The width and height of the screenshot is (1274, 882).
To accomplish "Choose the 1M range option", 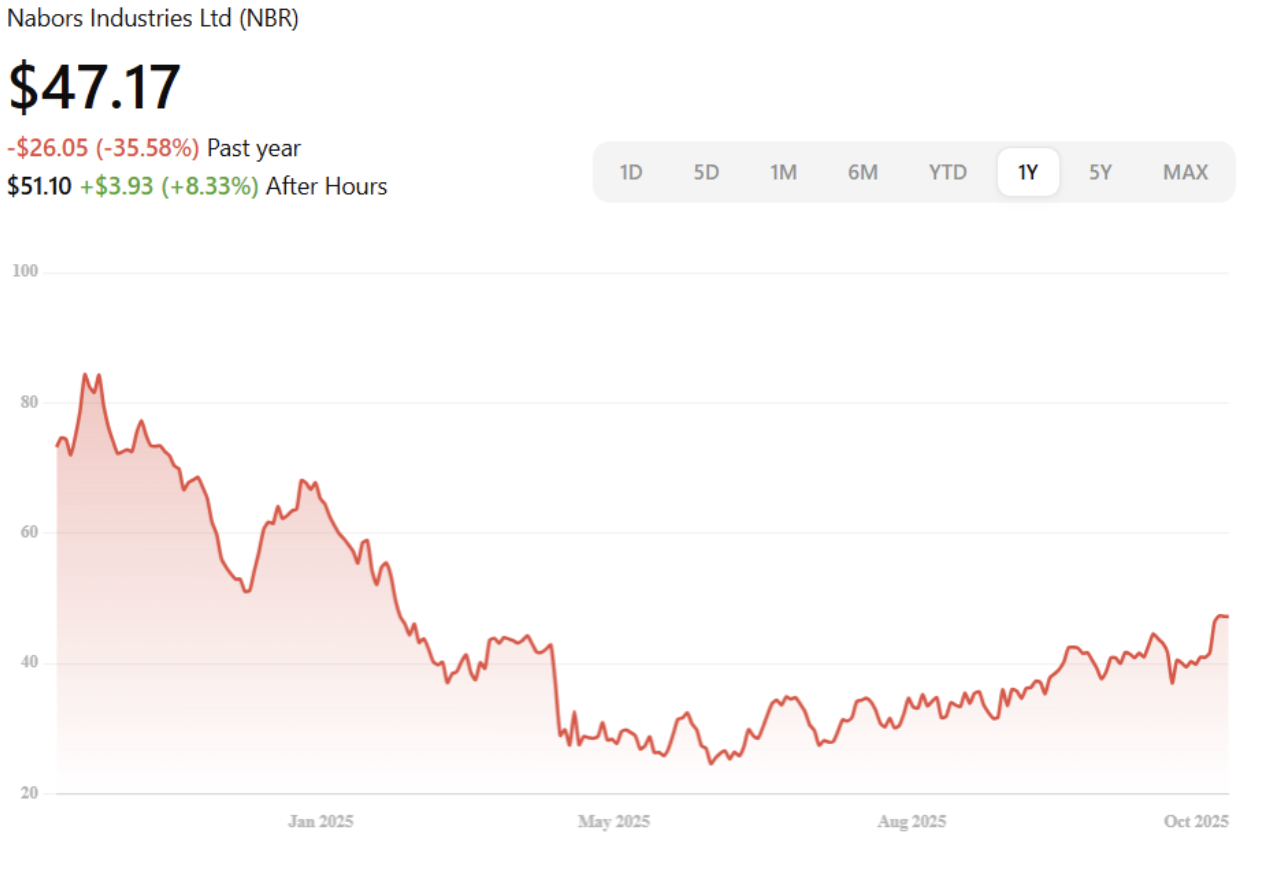I will (x=783, y=172).
